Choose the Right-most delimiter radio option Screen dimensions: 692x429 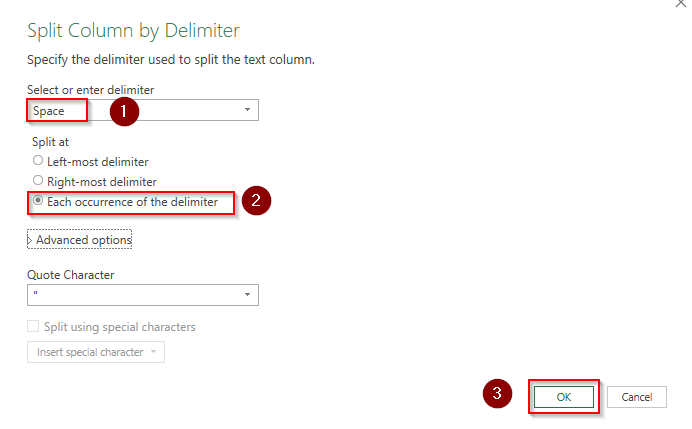click(x=38, y=181)
